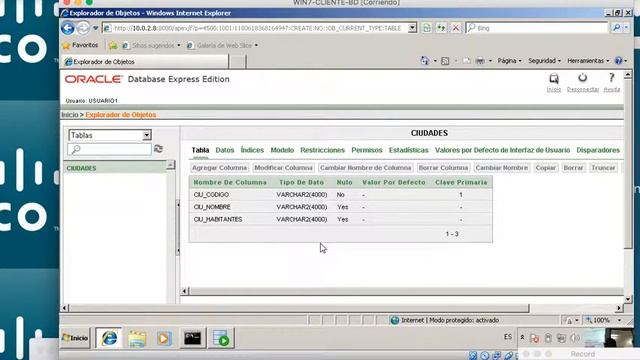The width and height of the screenshot is (640, 360).
Task: Click Cambiar Nombre de Columna button
Action: [x=366, y=168]
